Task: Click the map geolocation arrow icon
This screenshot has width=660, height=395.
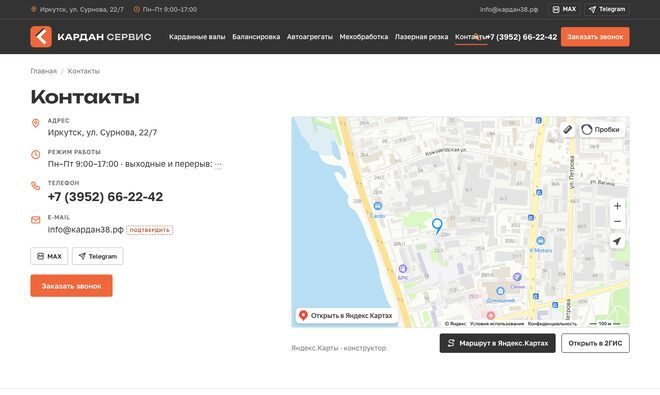Action: [x=617, y=241]
